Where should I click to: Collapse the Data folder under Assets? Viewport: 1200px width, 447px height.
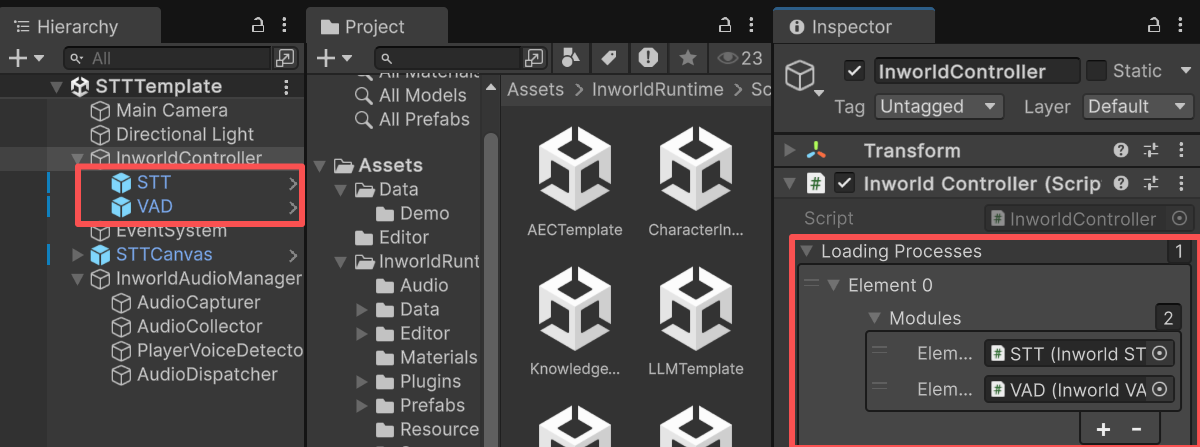pyautogui.click(x=341, y=189)
